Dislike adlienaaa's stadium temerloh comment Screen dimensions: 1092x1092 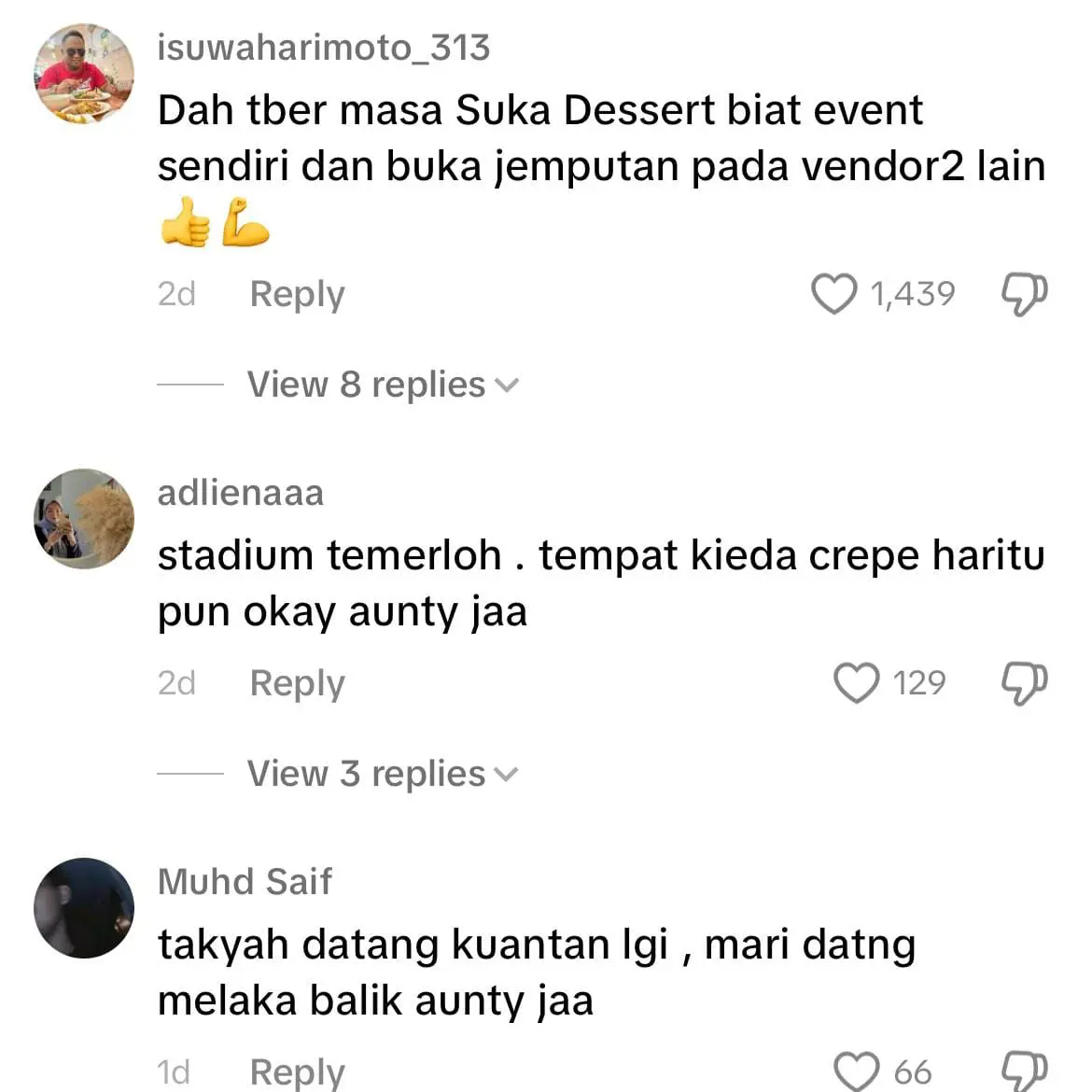pos(1024,683)
